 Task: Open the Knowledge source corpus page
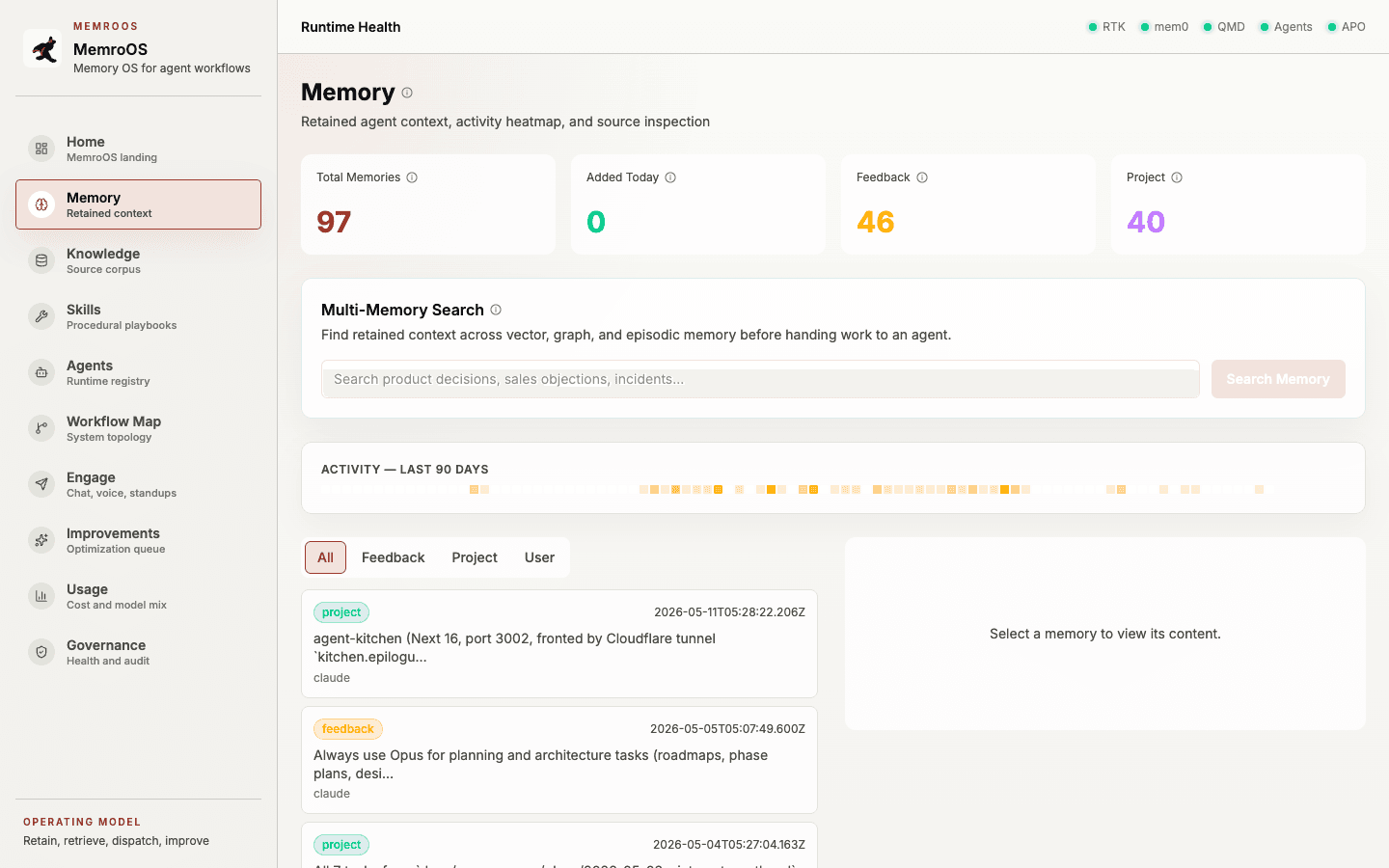click(138, 260)
